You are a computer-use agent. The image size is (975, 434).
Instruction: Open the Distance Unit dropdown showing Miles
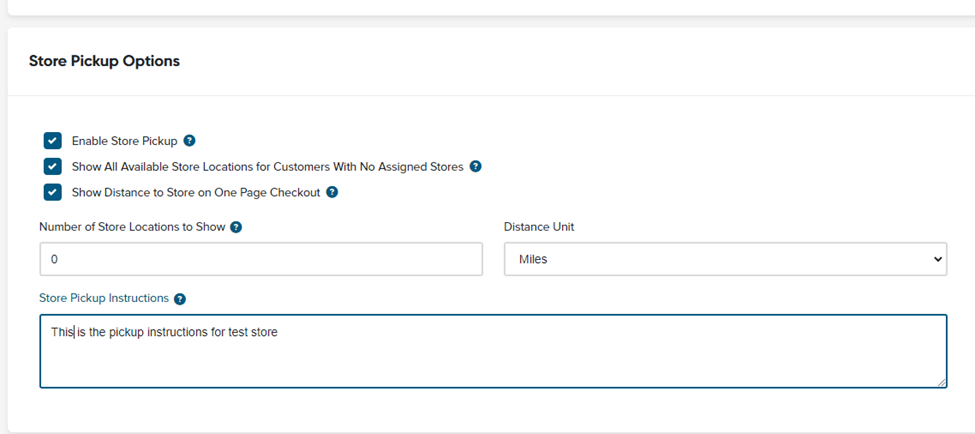click(x=725, y=259)
